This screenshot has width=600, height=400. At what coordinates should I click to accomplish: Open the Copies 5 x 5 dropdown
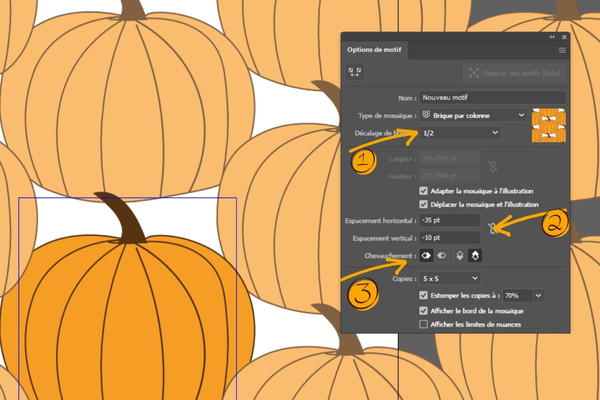click(x=450, y=278)
